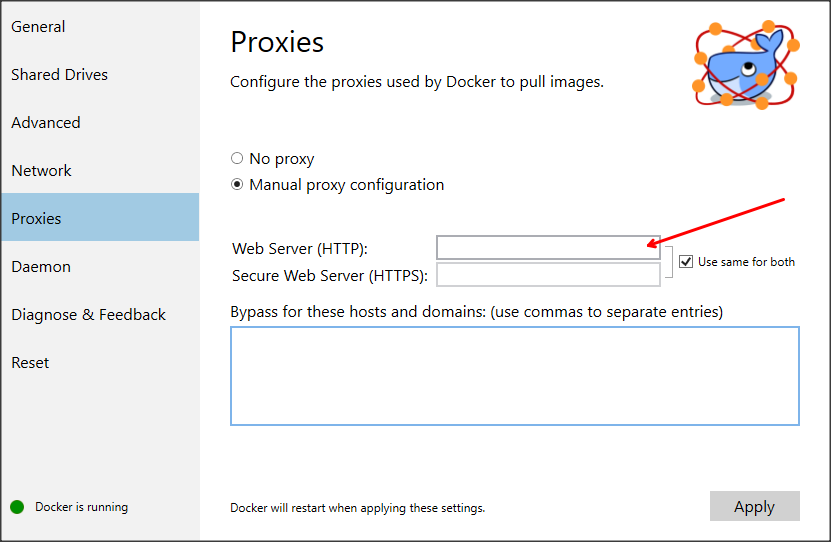Click the green Docker running status indicator
This screenshot has width=831, height=542.
(x=17, y=507)
